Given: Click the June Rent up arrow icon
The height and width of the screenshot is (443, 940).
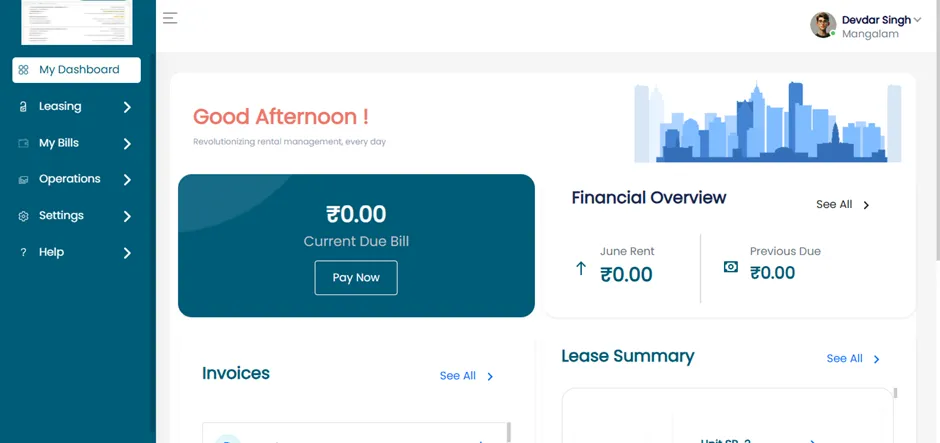Looking at the screenshot, I should (580, 269).
